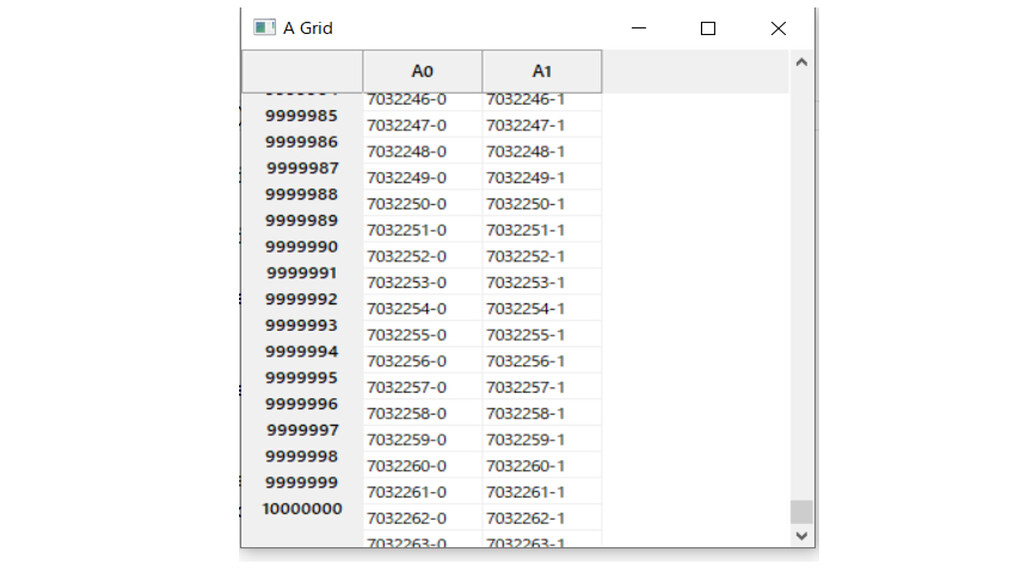1024x576 pixels.
Task: Click cell 7032249-0
Action: coord(423,177)
